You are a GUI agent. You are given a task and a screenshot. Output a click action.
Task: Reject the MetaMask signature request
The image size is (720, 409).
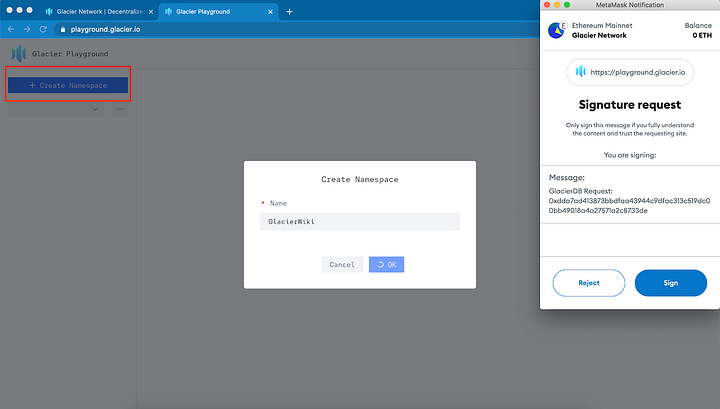coord(589,283)
